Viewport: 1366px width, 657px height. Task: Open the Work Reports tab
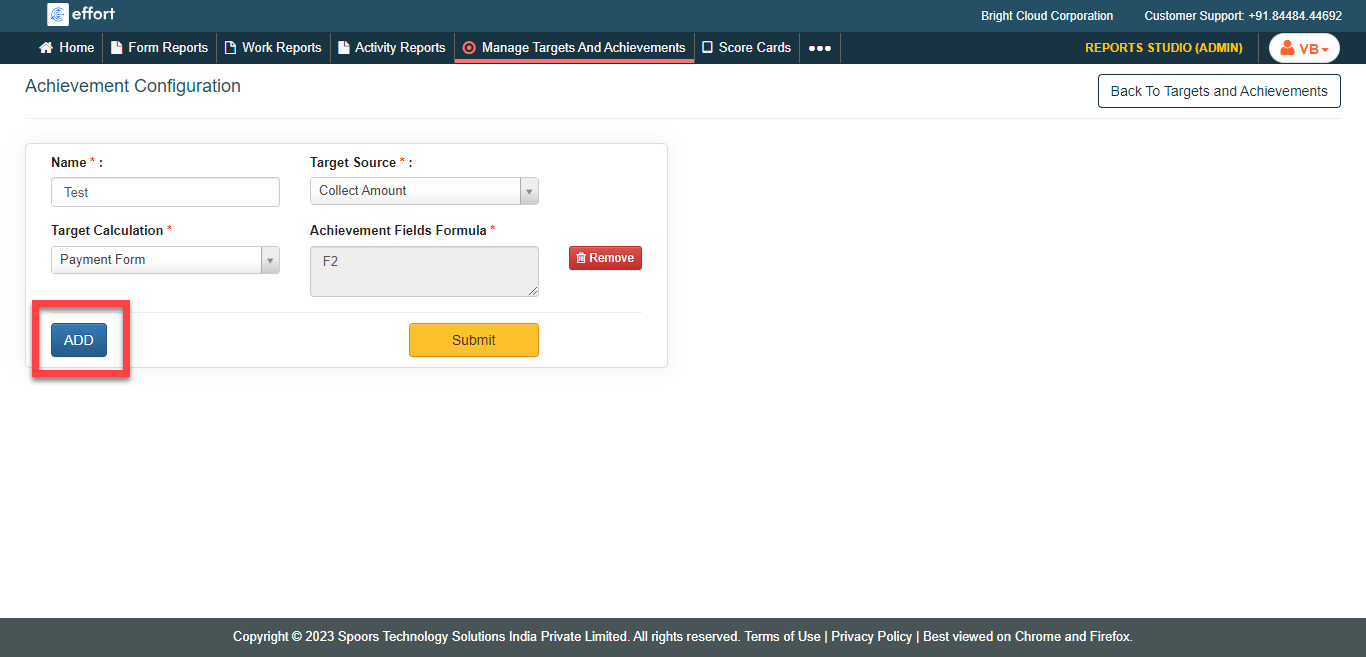[x=281, y=48]
